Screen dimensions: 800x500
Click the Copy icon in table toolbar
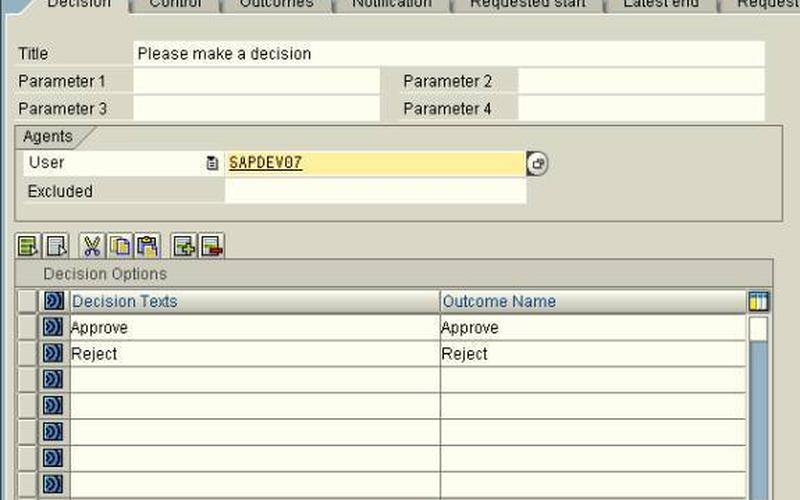tap(120, 245)
